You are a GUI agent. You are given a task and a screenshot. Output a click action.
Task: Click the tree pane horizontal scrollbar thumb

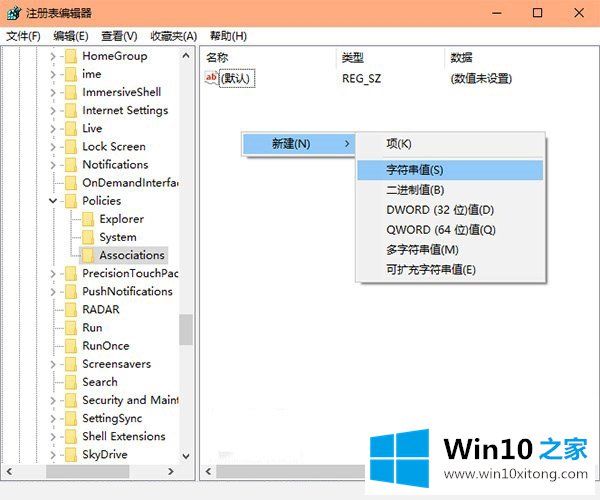point(88,472)
